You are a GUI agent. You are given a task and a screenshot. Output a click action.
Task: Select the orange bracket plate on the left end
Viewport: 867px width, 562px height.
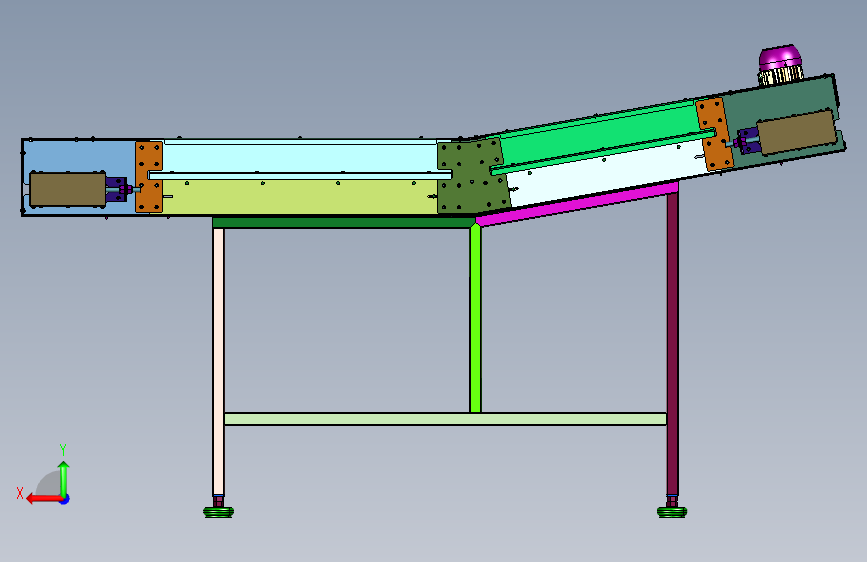point(149,177)
